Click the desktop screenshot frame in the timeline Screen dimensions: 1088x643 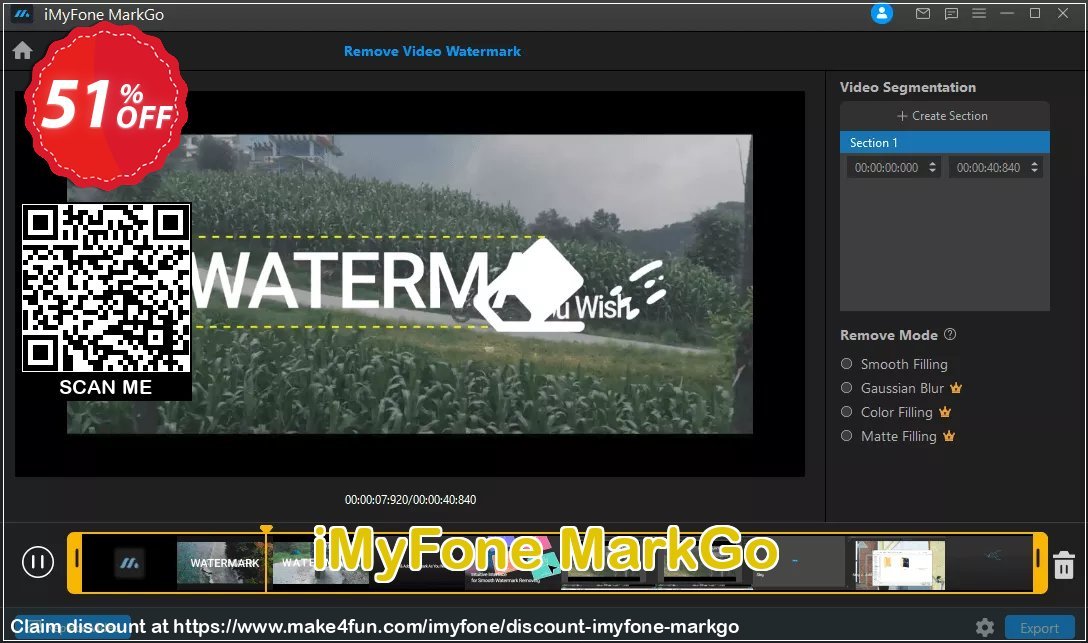900,565
